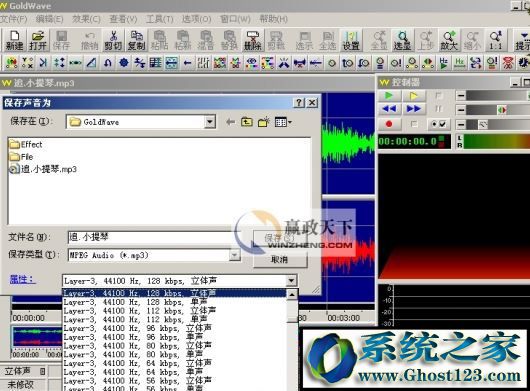Screen dimensions: 530x391
Task: Click the balance slider minus button
Action: [x=461, y=109]
